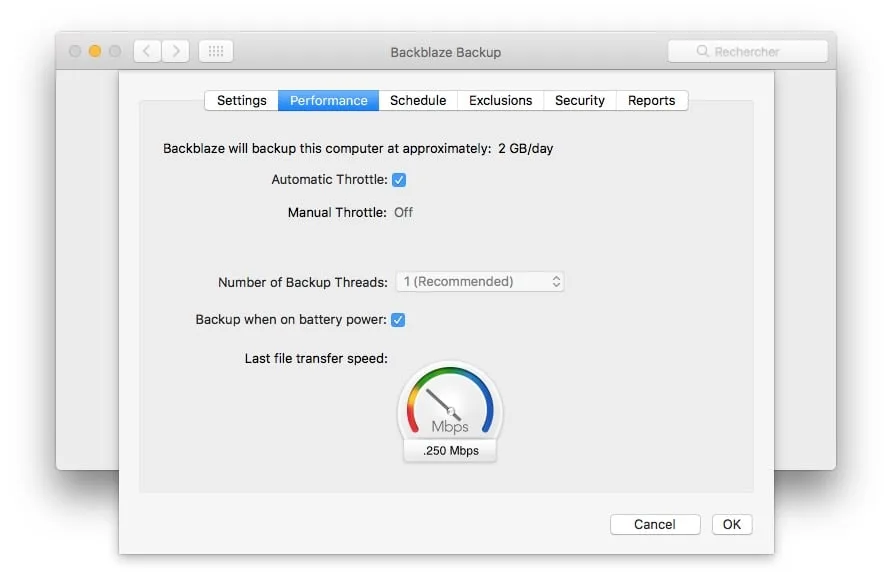Go back with the left arrow button
Screen dimensions: 892x575
pyautogui.click(x=147, y=51)
